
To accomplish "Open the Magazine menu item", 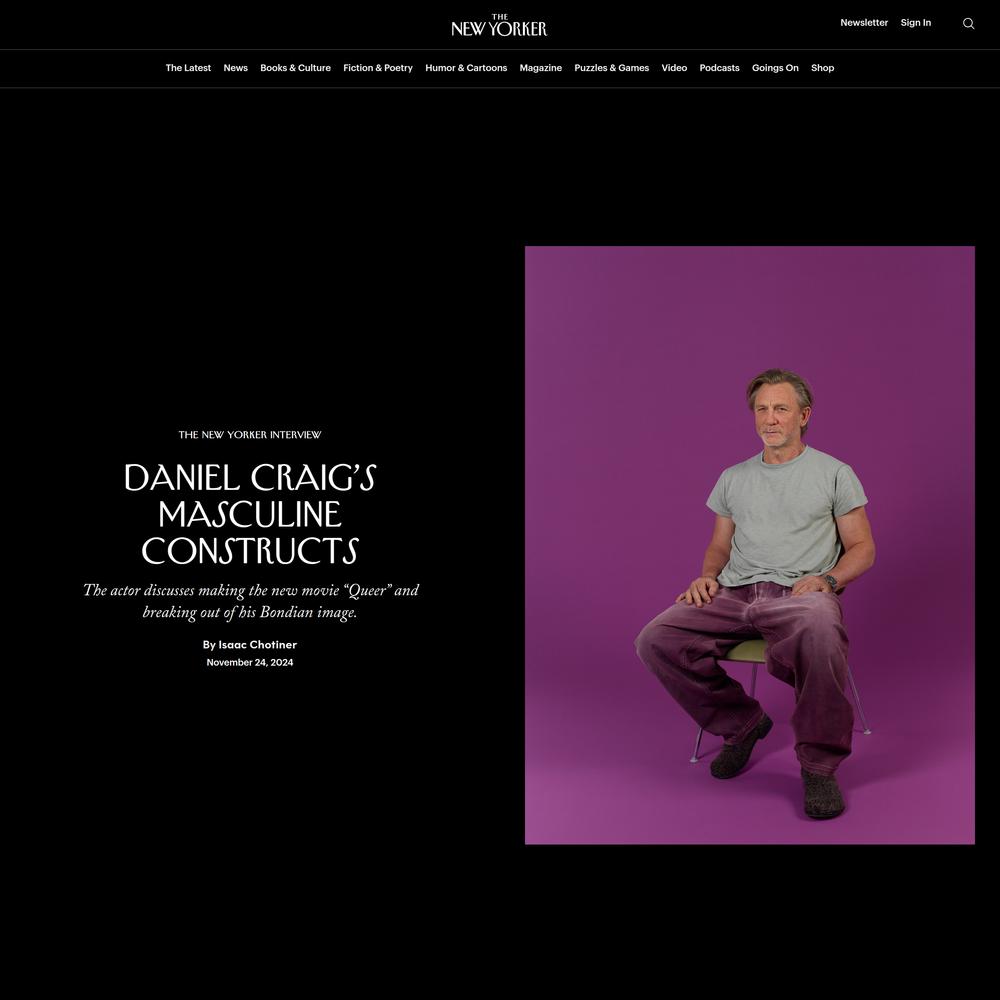I will pyautogui.click(x=540, y=68).
